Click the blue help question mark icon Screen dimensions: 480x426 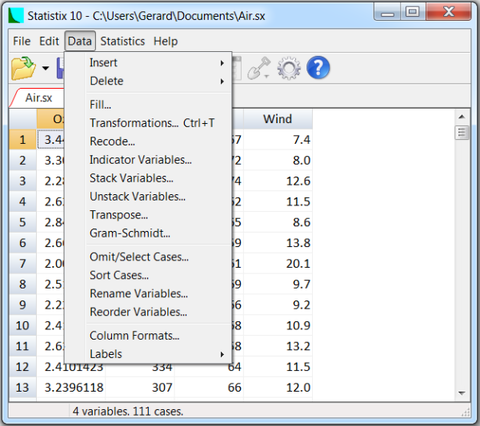(318, 68)
